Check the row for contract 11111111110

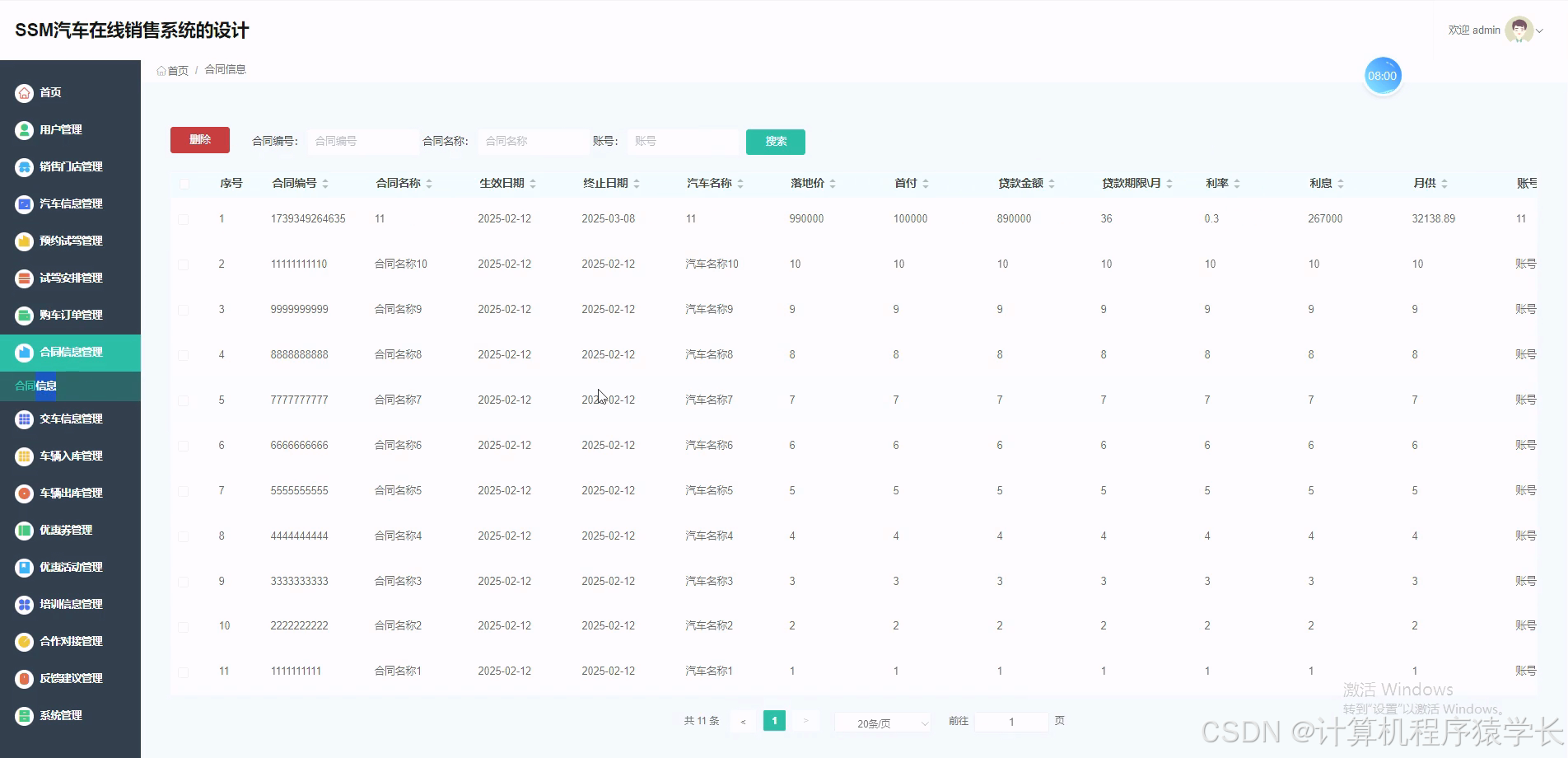(184, 265)
